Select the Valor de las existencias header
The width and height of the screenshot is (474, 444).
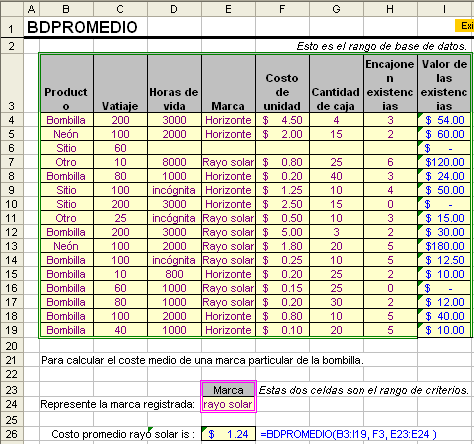pos(444,83)
